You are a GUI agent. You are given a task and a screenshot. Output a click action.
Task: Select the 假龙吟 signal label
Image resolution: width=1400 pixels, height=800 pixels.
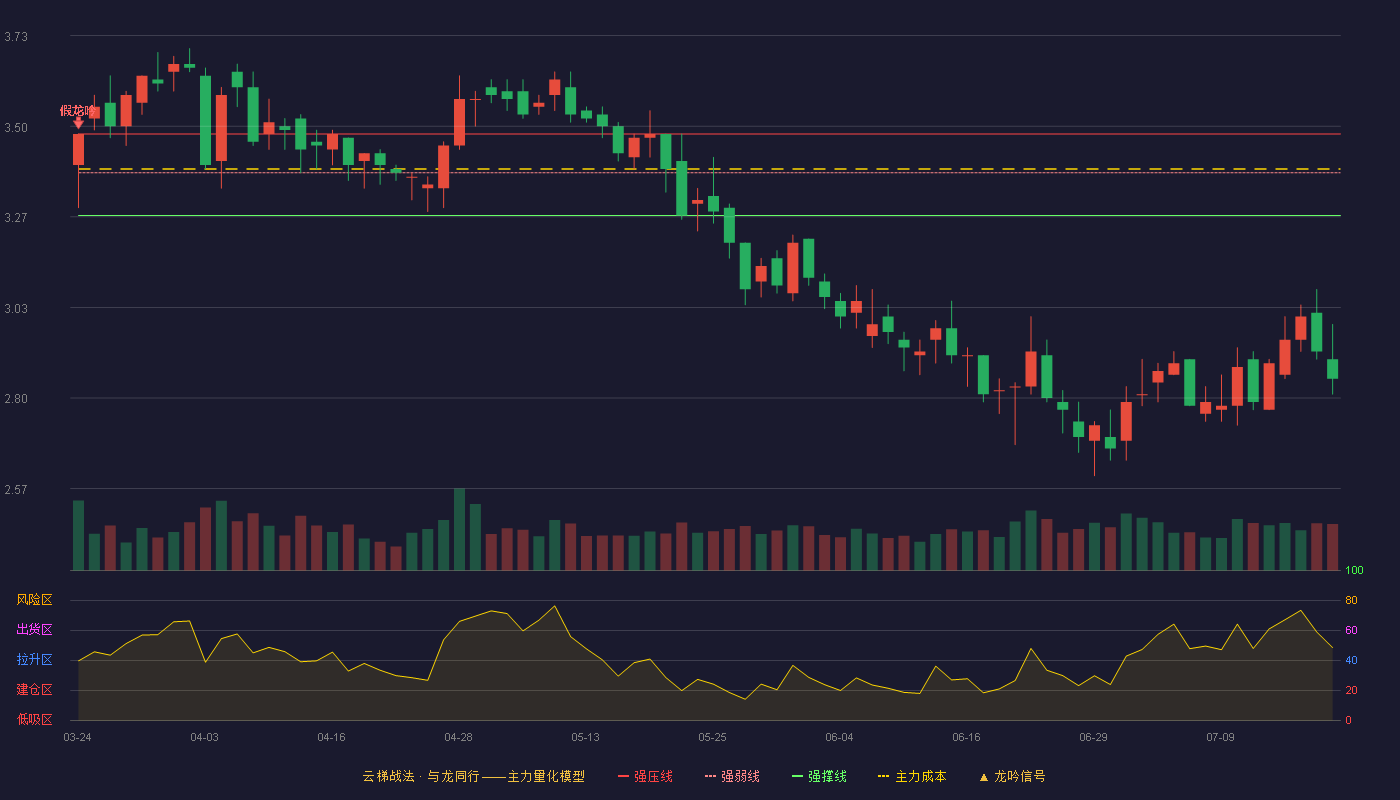pyautogui.click(x=77, y=110)
